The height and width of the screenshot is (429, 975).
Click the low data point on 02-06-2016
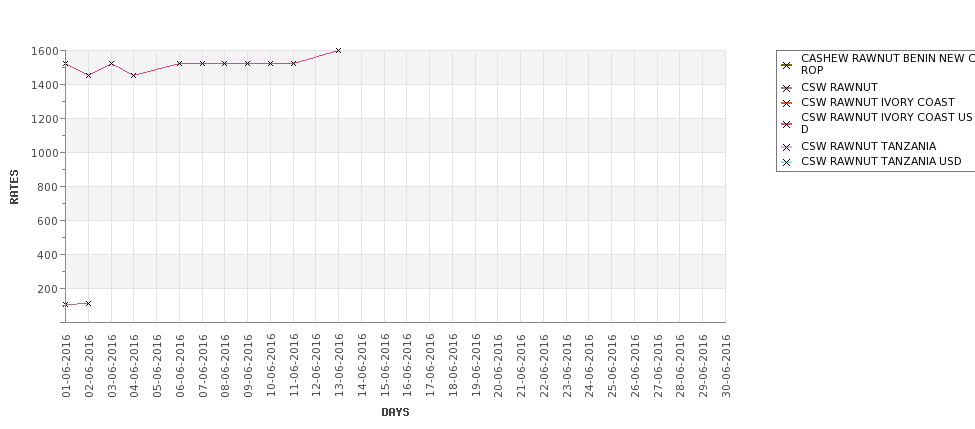pos(88,303)
